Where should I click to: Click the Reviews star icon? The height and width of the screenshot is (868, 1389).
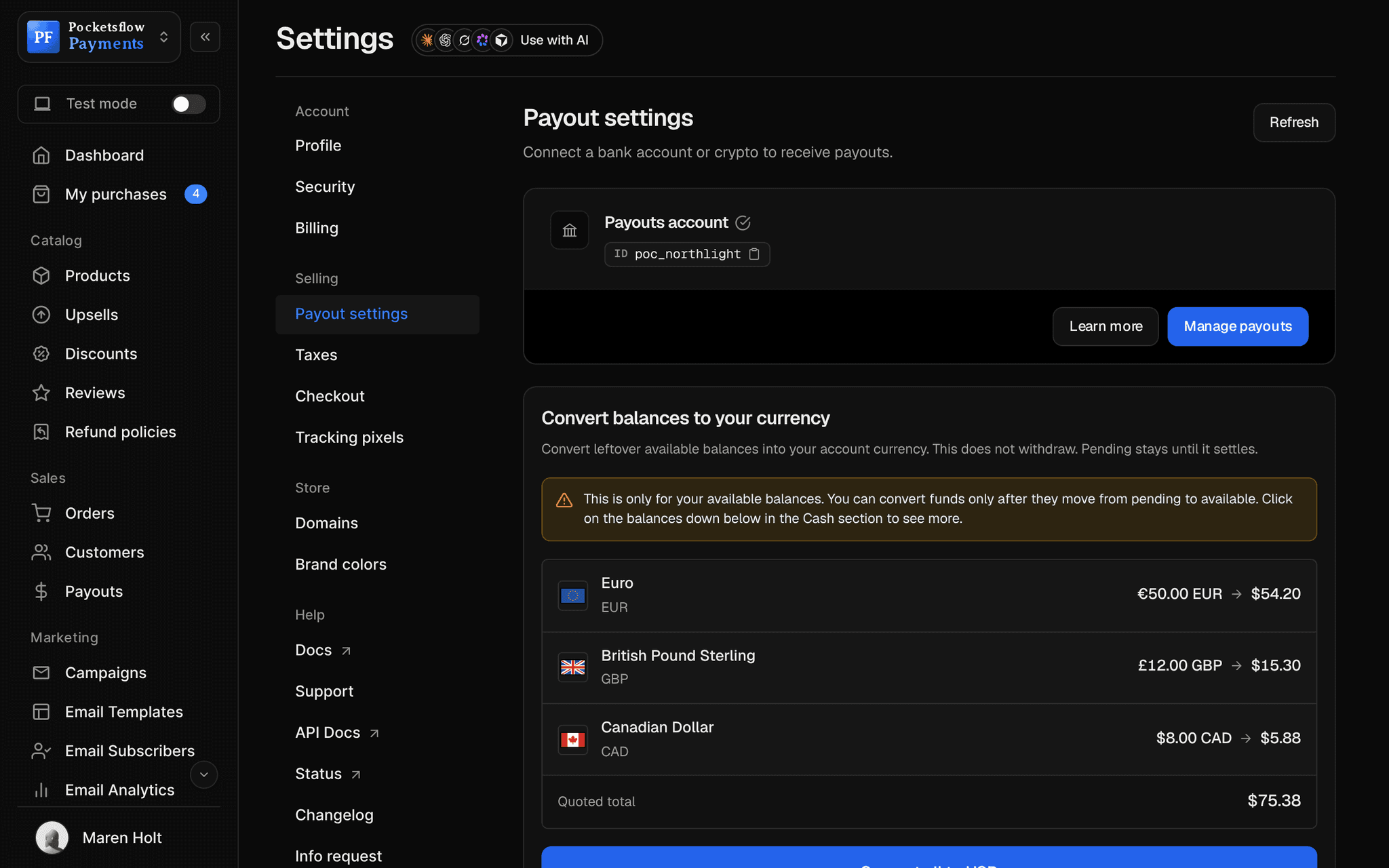coord(41,393)
